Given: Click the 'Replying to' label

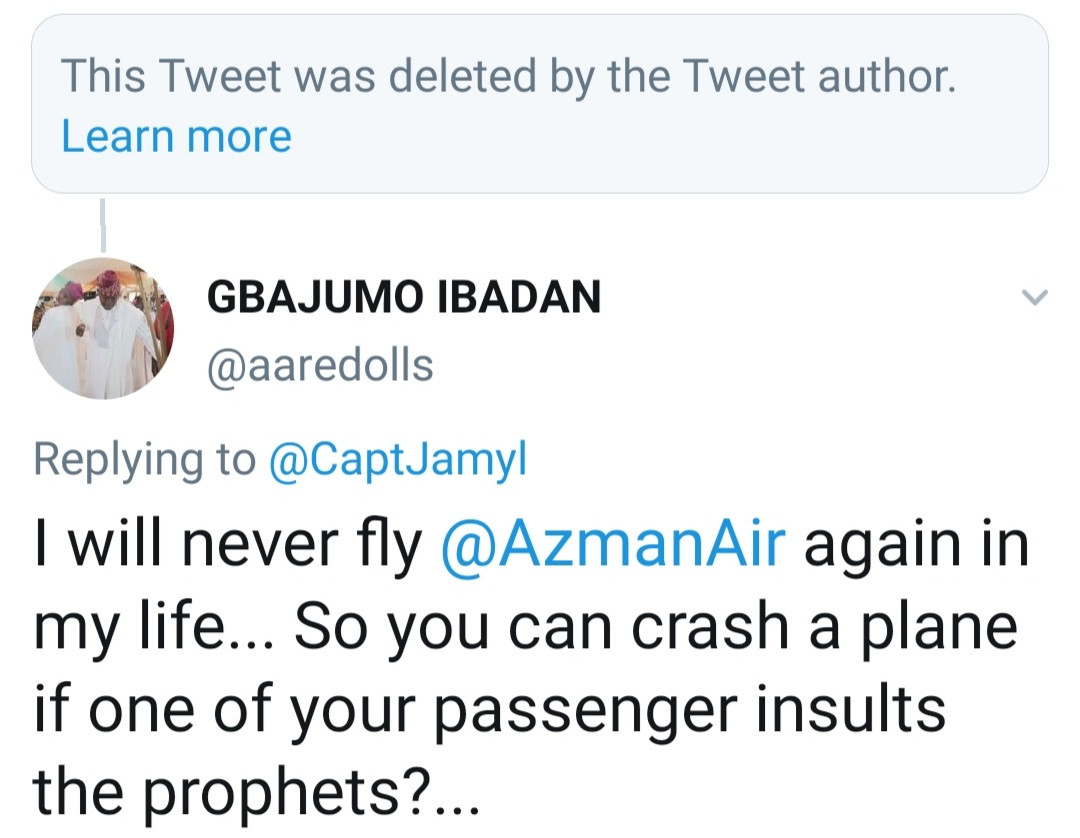Looking at the screenshot, I should 144,459.
